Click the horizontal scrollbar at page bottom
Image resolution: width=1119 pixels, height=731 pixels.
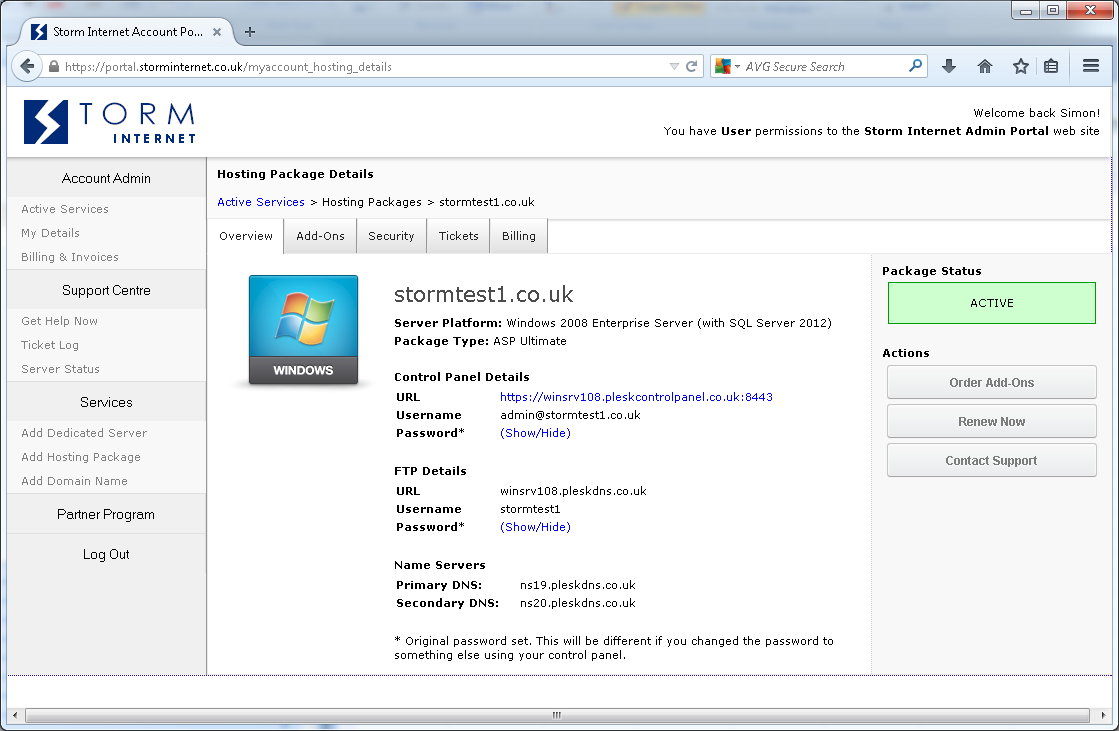pos(555,715)
